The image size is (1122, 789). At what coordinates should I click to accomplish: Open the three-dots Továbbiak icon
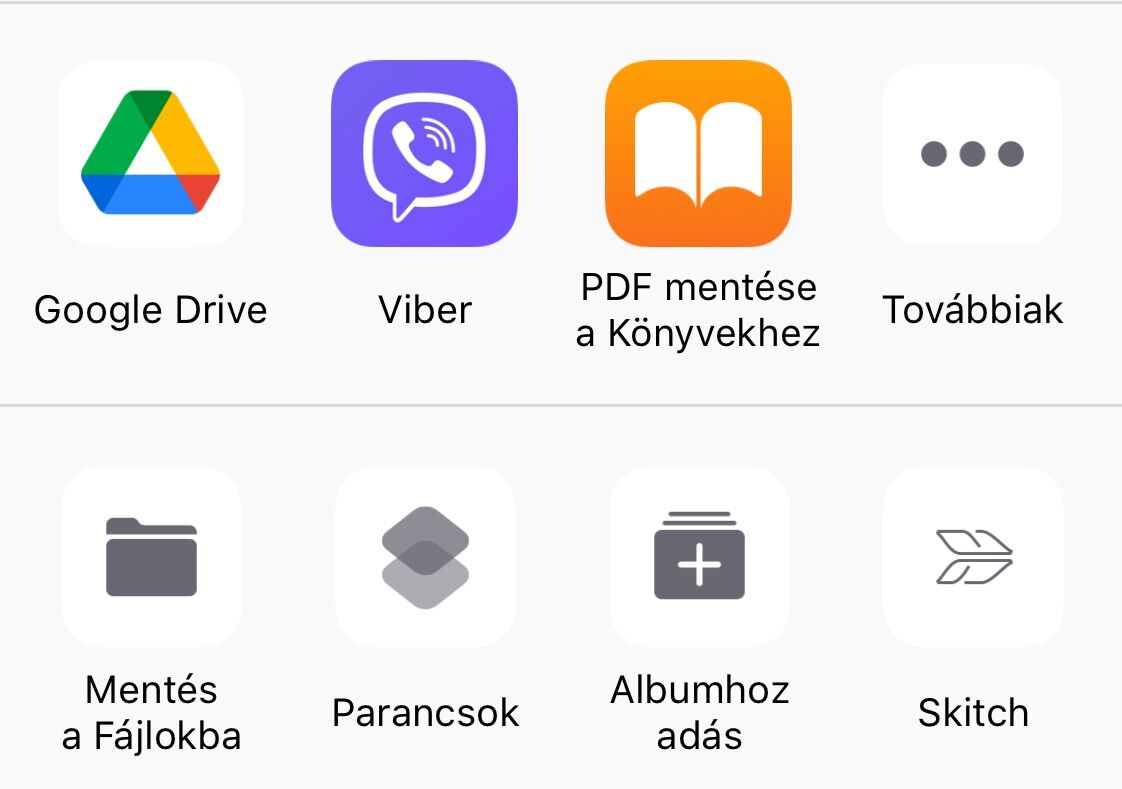972,153
